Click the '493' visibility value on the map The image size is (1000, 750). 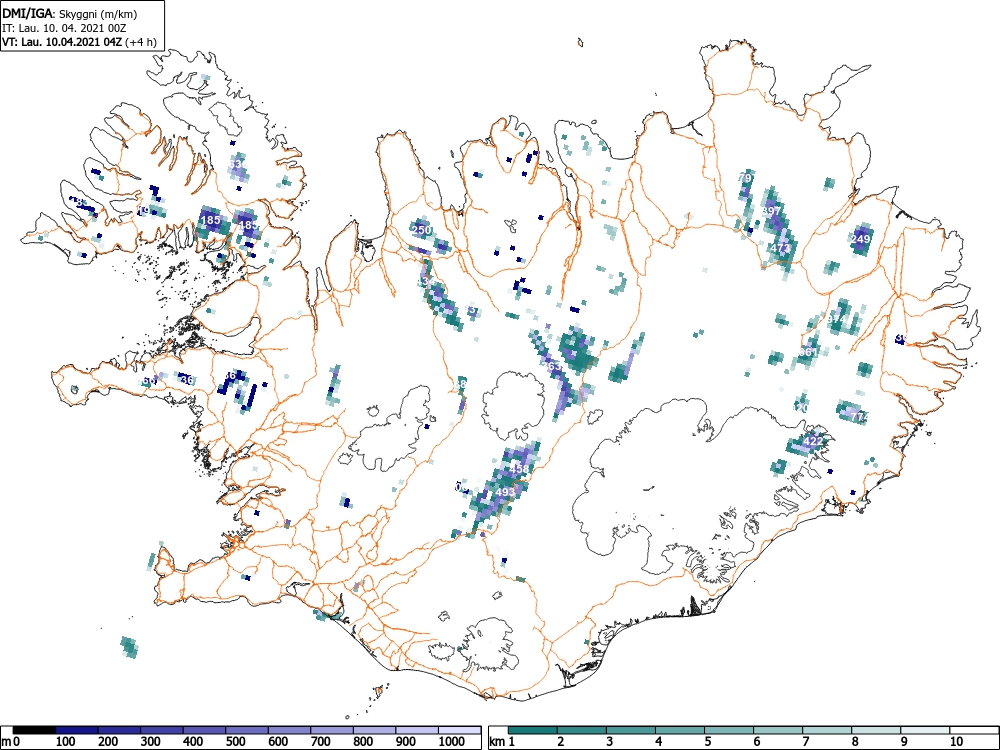tap(505, 492)
